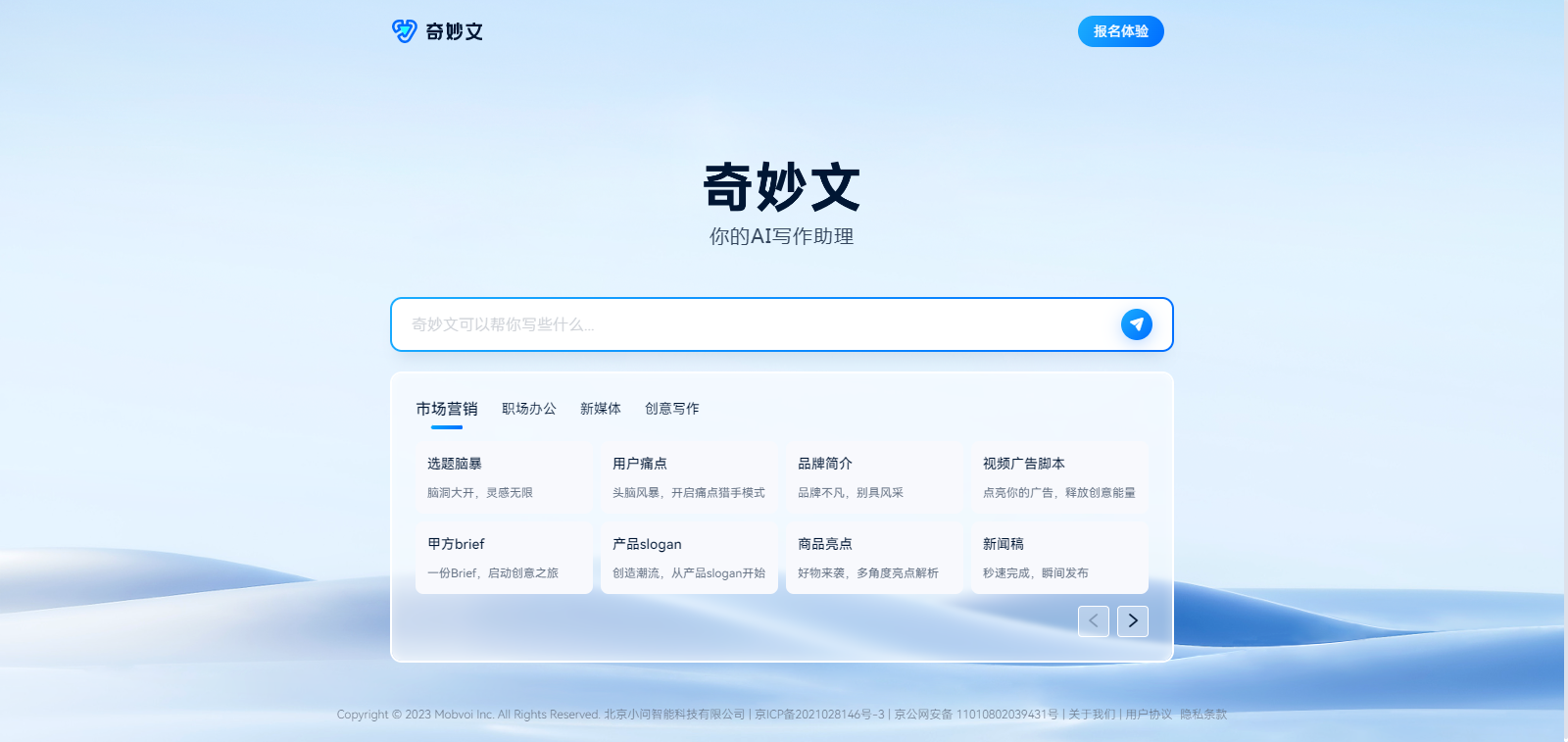
Task: Choose the 产品slogan template card
Action: coord(689,557)
